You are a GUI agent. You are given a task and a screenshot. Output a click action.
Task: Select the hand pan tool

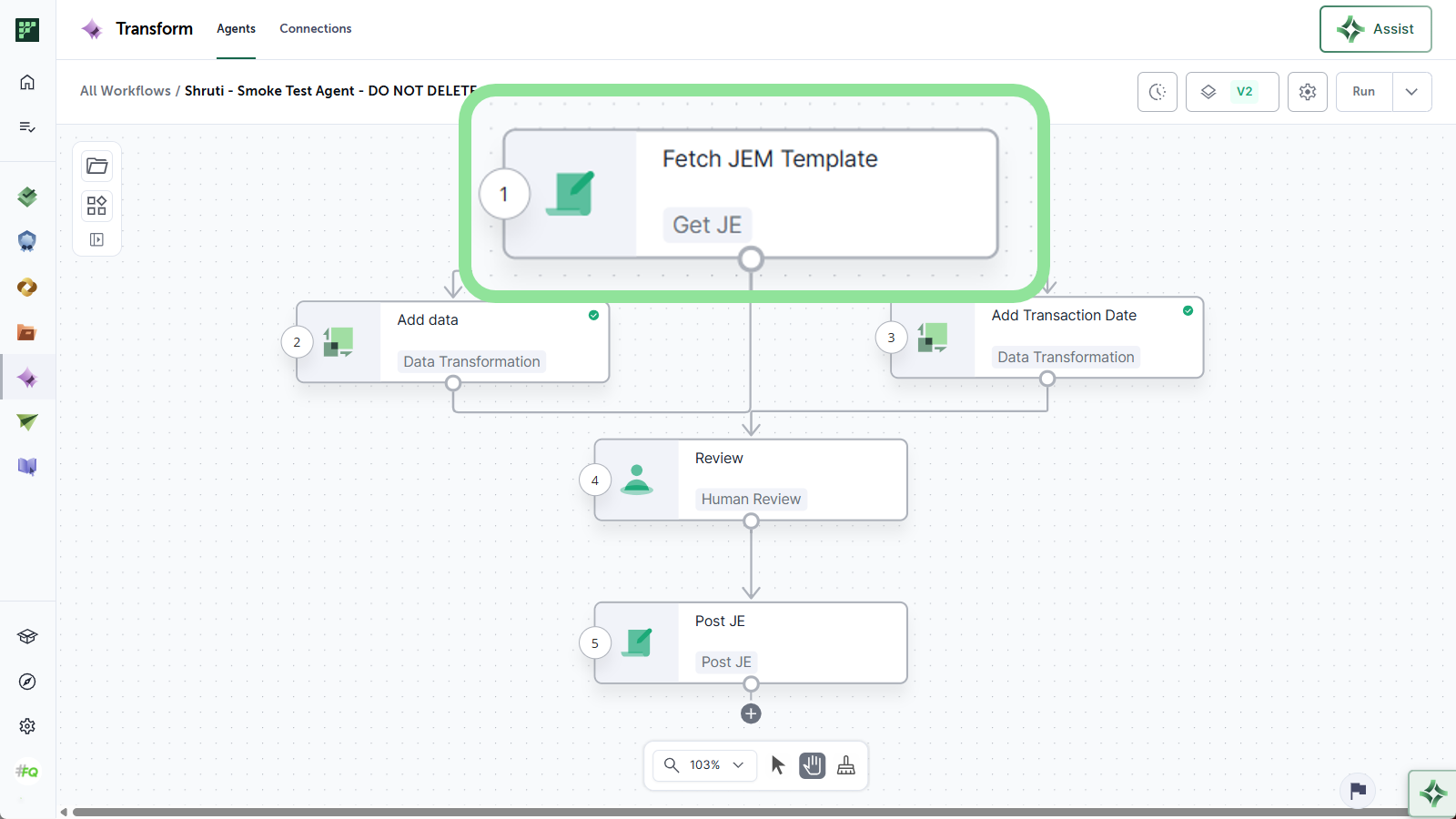[x=813, y=765]
